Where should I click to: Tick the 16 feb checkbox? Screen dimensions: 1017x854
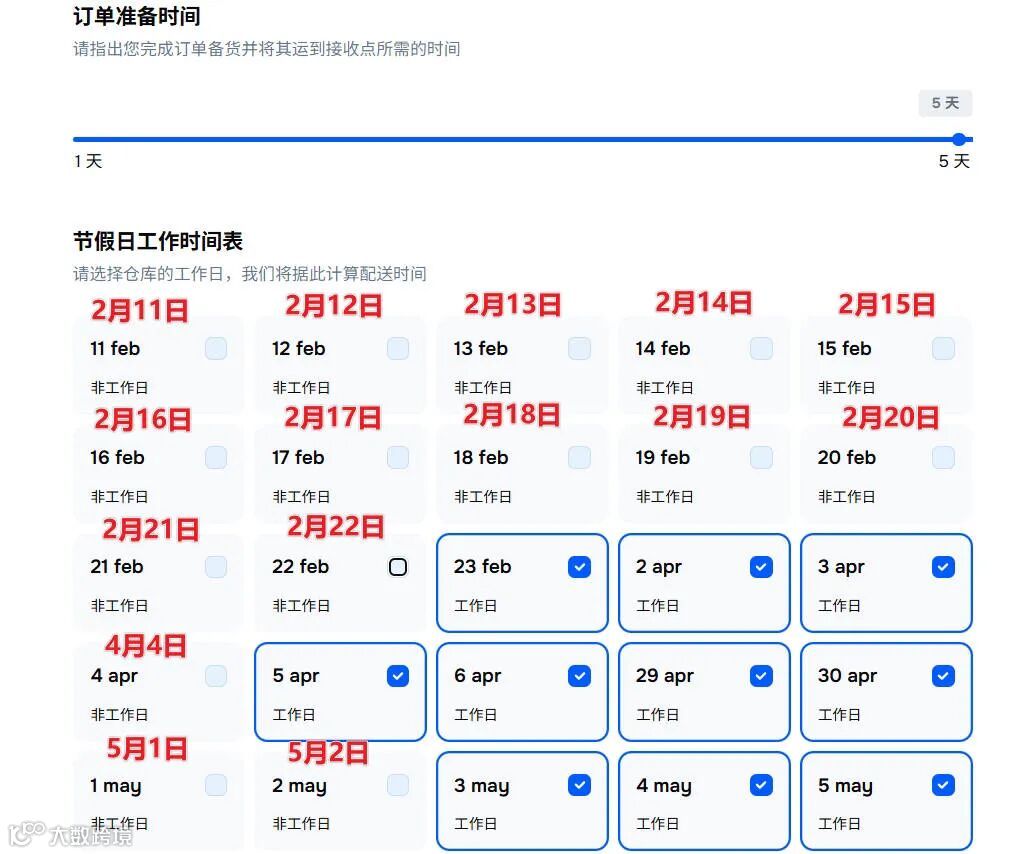(216, 457)
